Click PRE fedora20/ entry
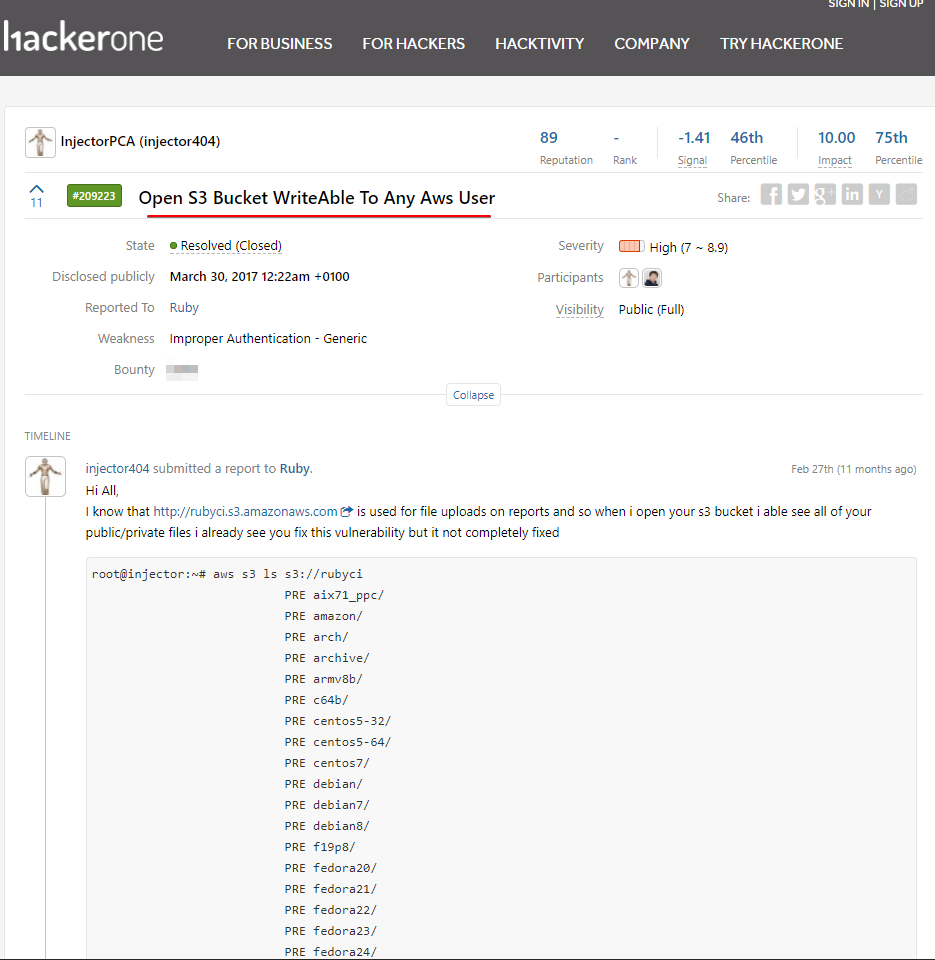 pyautogui.click(x=331, y=868)
